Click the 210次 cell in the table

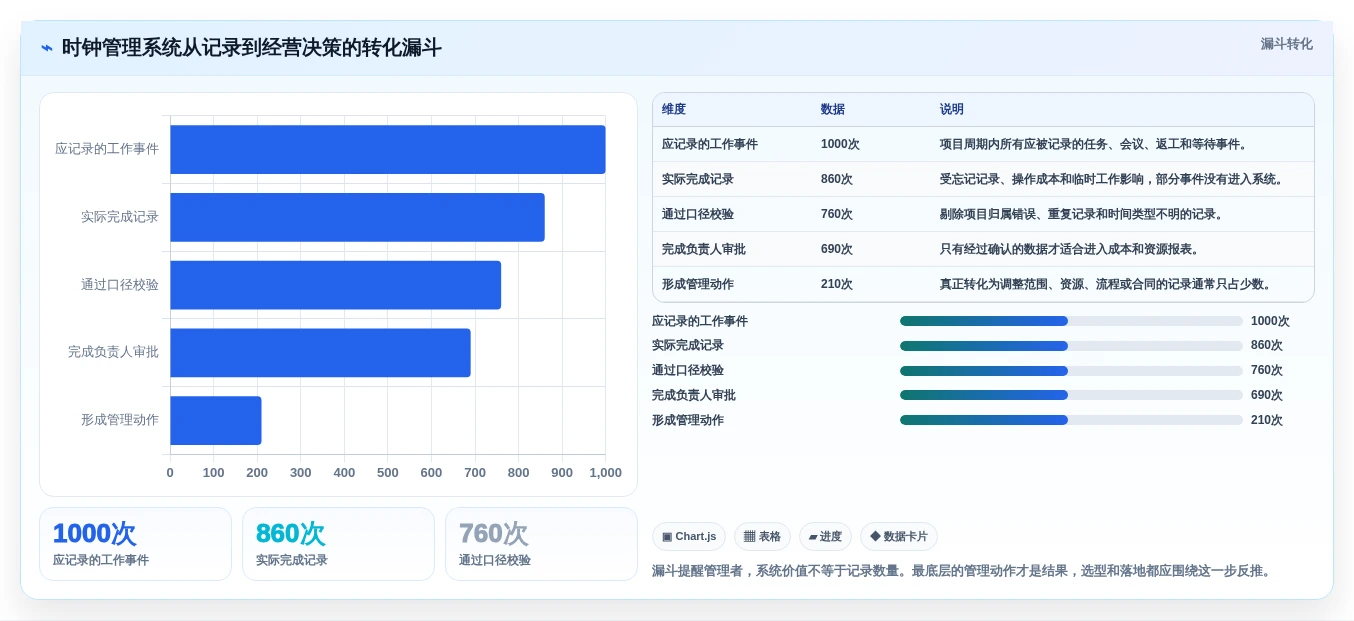pos(837,284)
